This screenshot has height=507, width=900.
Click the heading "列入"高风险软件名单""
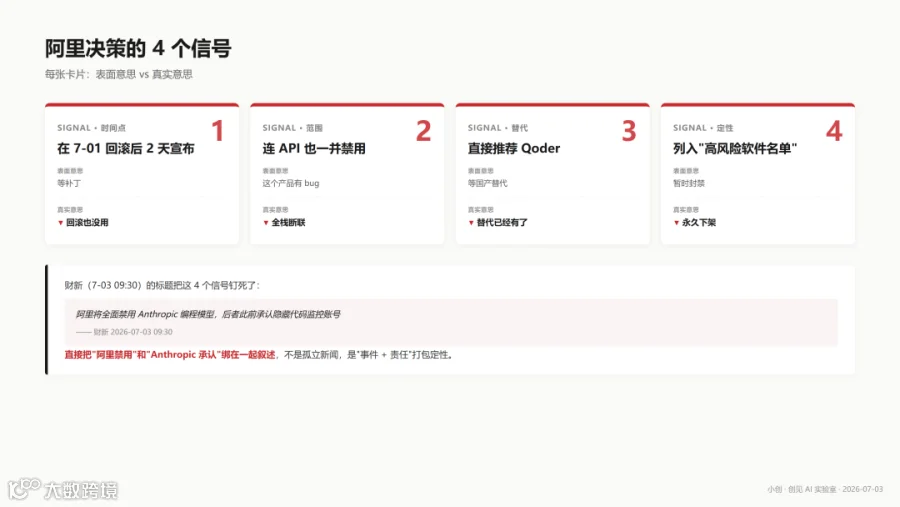[735, 148]
